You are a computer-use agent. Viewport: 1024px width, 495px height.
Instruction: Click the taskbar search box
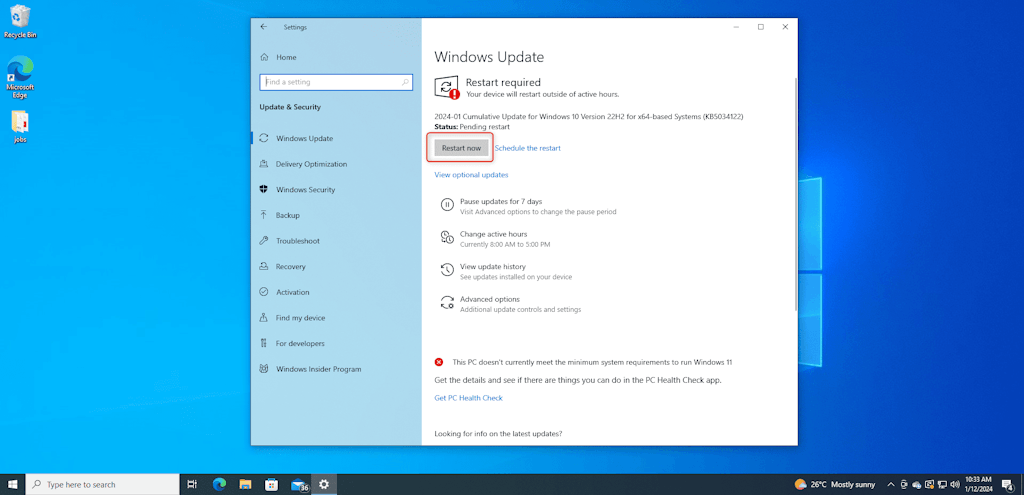tap(103, 485)
